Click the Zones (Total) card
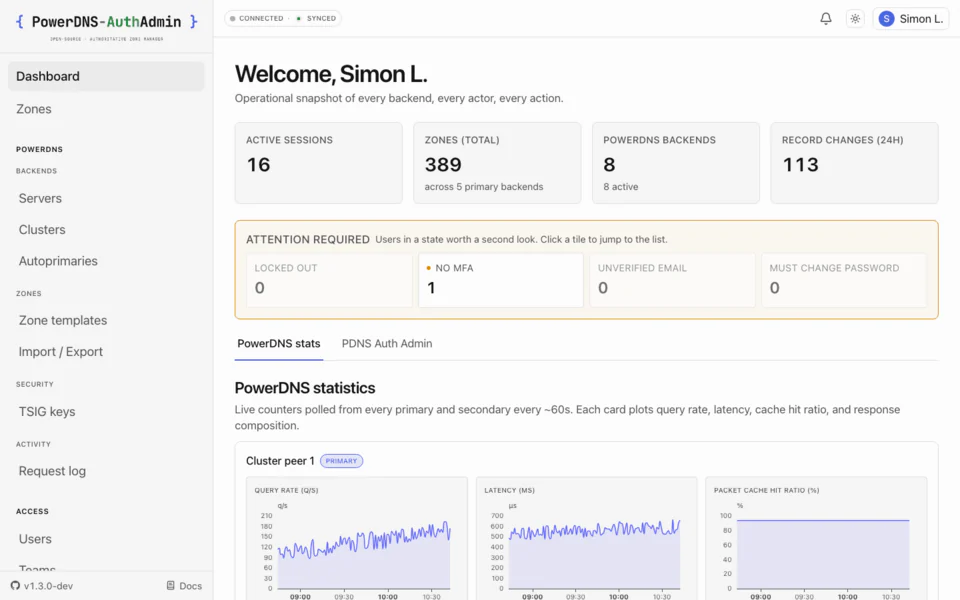The image size is (960, 600). click(x=497, y=163)
